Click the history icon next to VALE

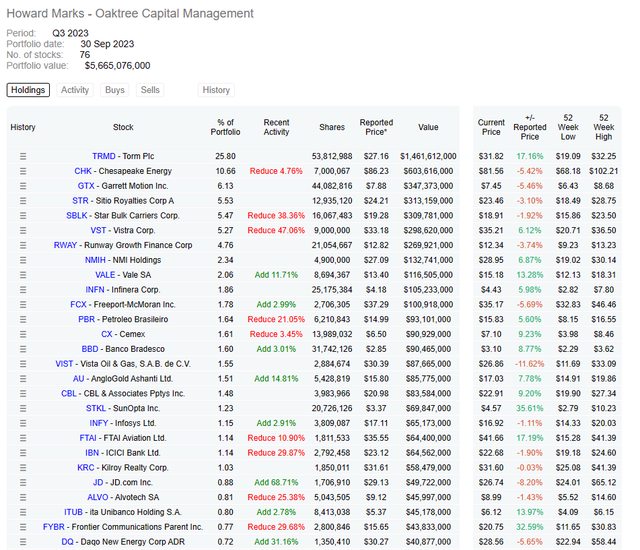click(x=23, y=273)
